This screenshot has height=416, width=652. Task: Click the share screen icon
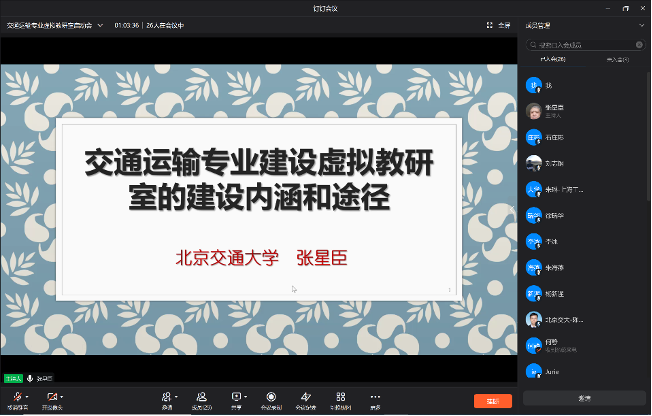(236, 397)
